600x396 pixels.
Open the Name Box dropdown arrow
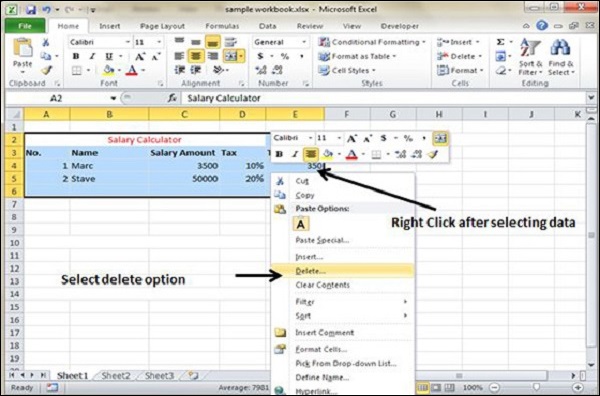[113, 98]
